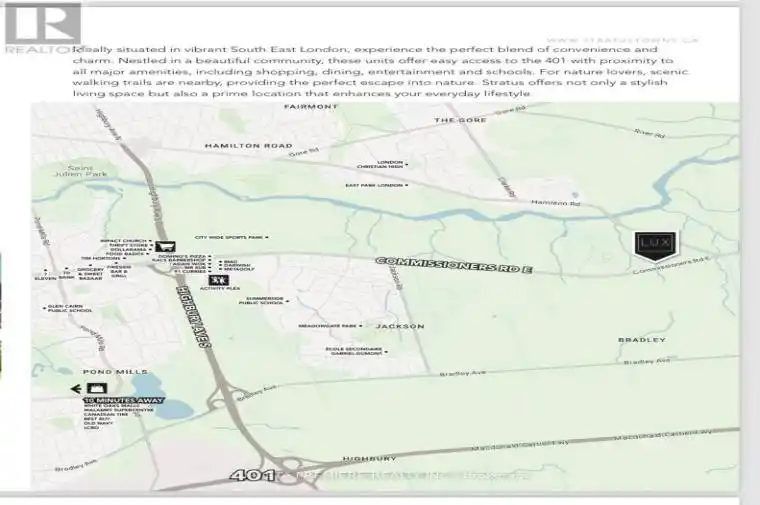Click the 'GROCERY & SWEET BAZAAR' label
The height and width of the screenshot is (505, 760).
pos(91,274)
